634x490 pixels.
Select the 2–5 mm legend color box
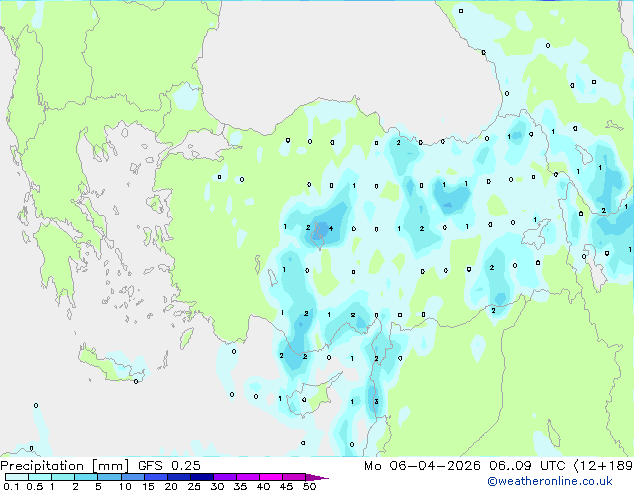pyautogui.click(x=86, y=477)
